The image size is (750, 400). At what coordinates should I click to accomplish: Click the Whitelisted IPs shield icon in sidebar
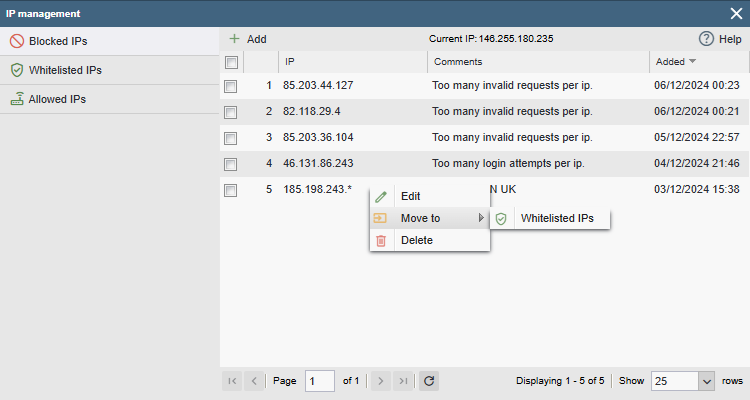[16, 70]
